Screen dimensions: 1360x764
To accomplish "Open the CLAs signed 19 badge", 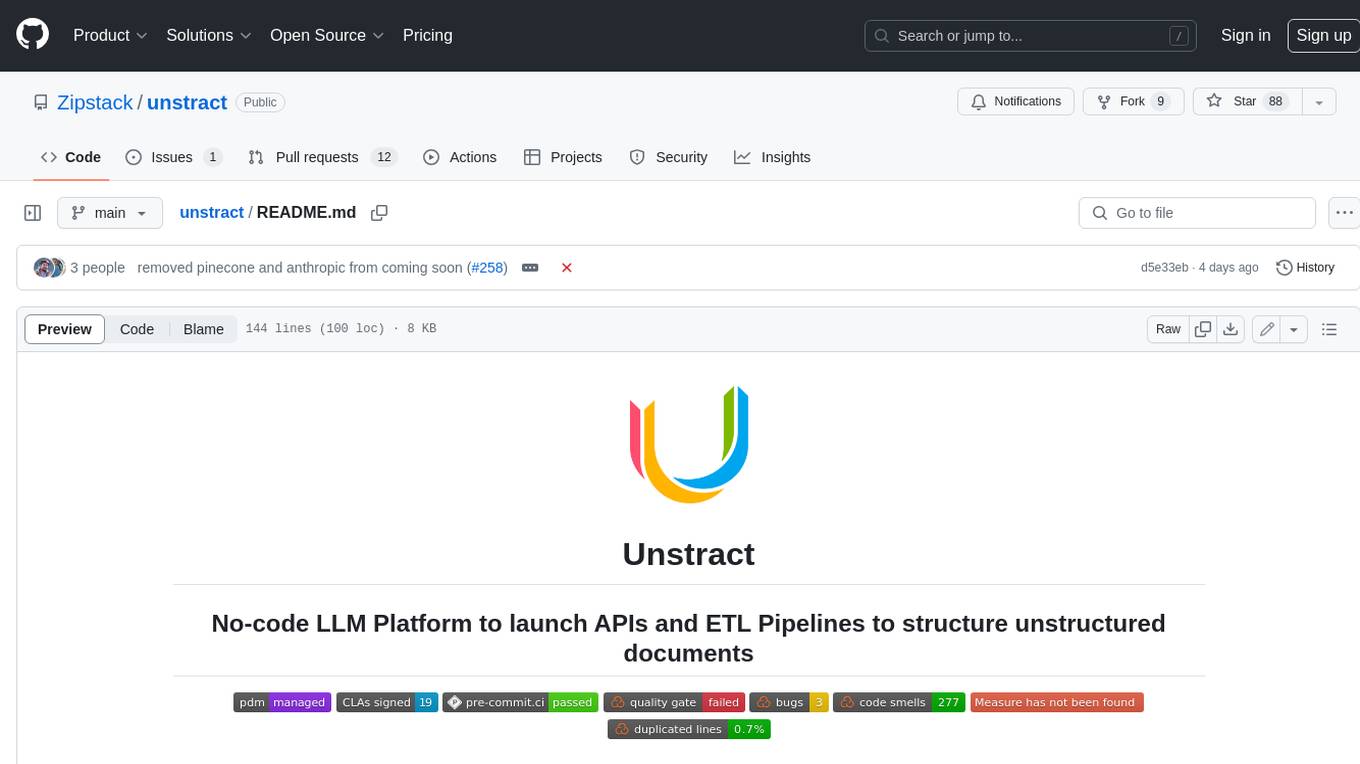I will (x=387, y=702).
